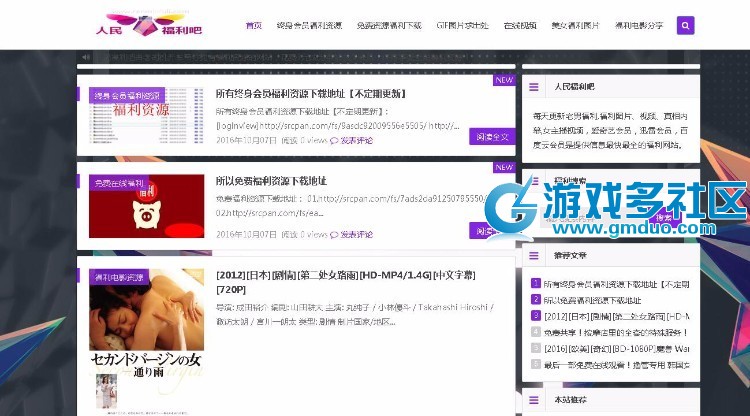Click the 终身会员福利资源 category tag on thumbnail
Screen dimensions: 750x416
click(127, 96)
